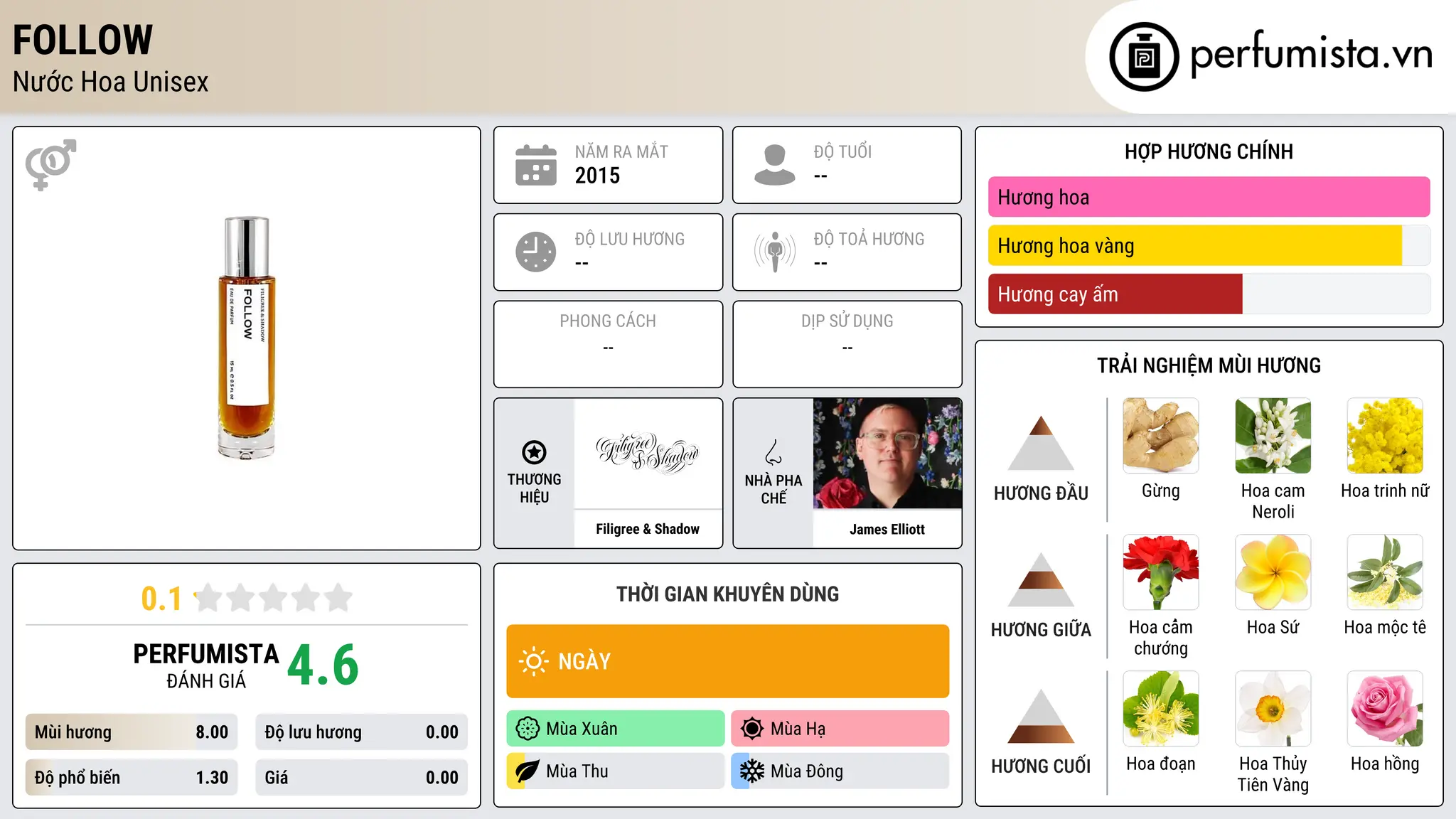The height and width of the screenshot is (819, 1456).
Task: Select the Mùa Thu season bar
Action: pos(616,771)
